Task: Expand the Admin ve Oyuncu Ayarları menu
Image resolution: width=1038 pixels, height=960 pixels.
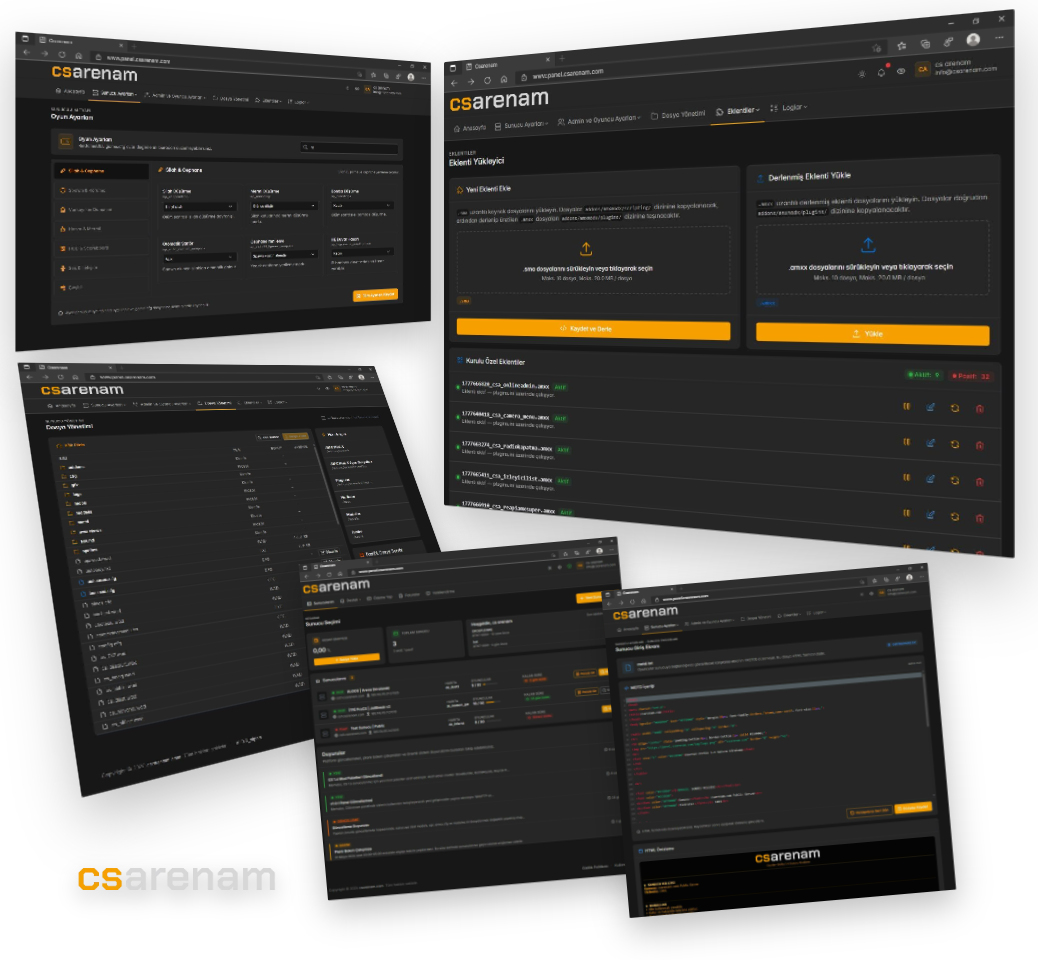Action: pyautogui.click(x=598, y=120)
